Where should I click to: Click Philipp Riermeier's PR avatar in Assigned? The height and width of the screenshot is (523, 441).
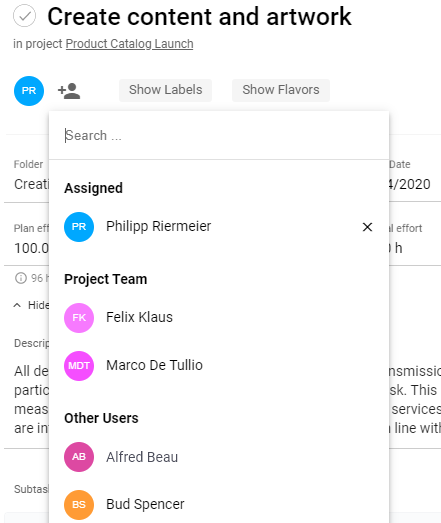pyautogui.click(x=79, y=227)
